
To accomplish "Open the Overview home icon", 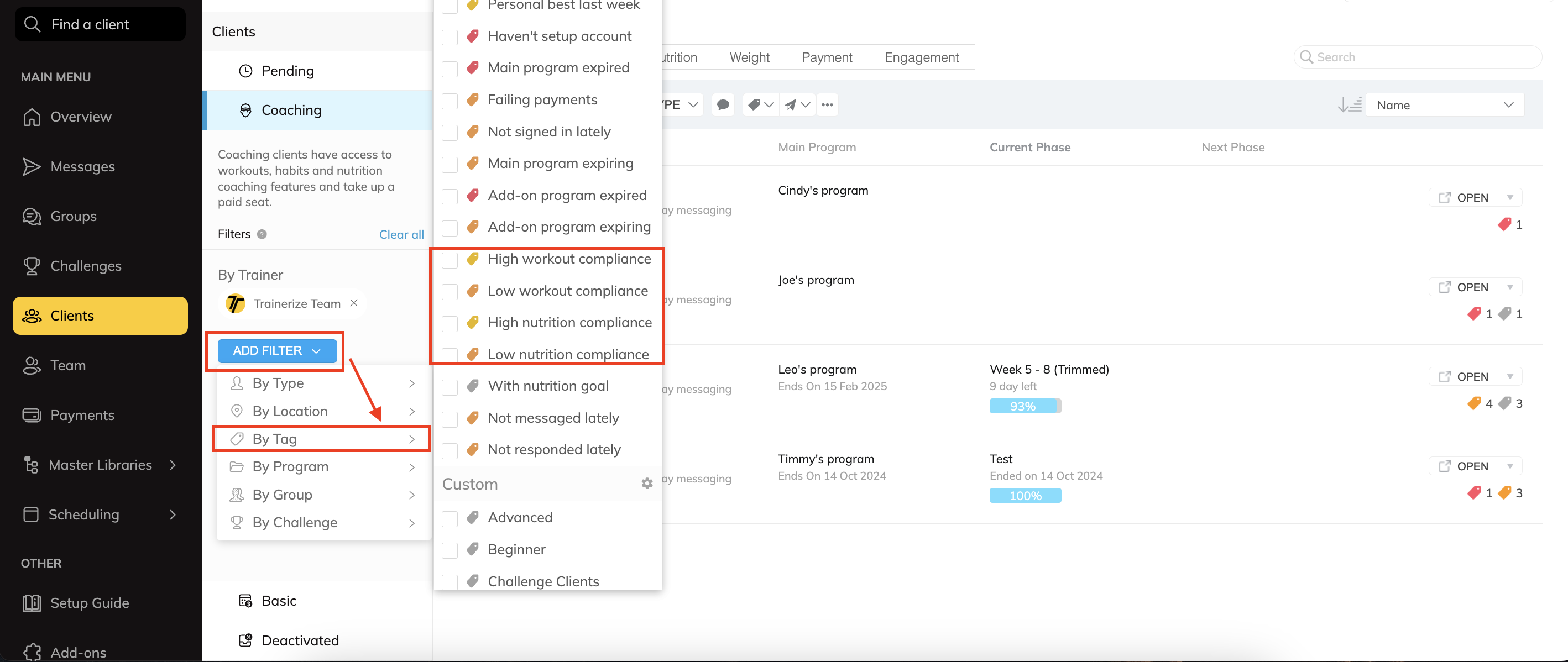I will click(32, 116).
